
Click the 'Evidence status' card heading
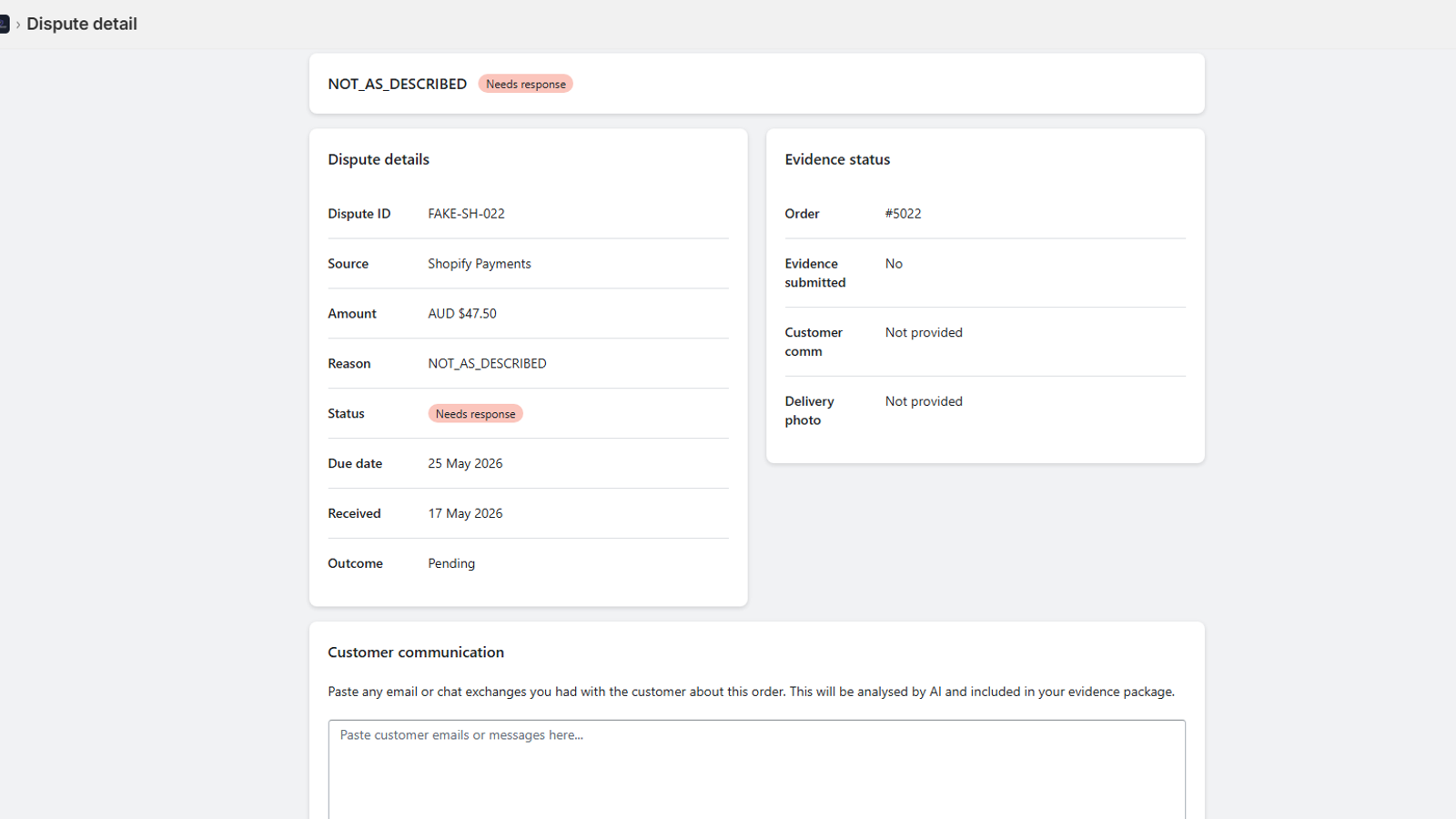[838, 159]
